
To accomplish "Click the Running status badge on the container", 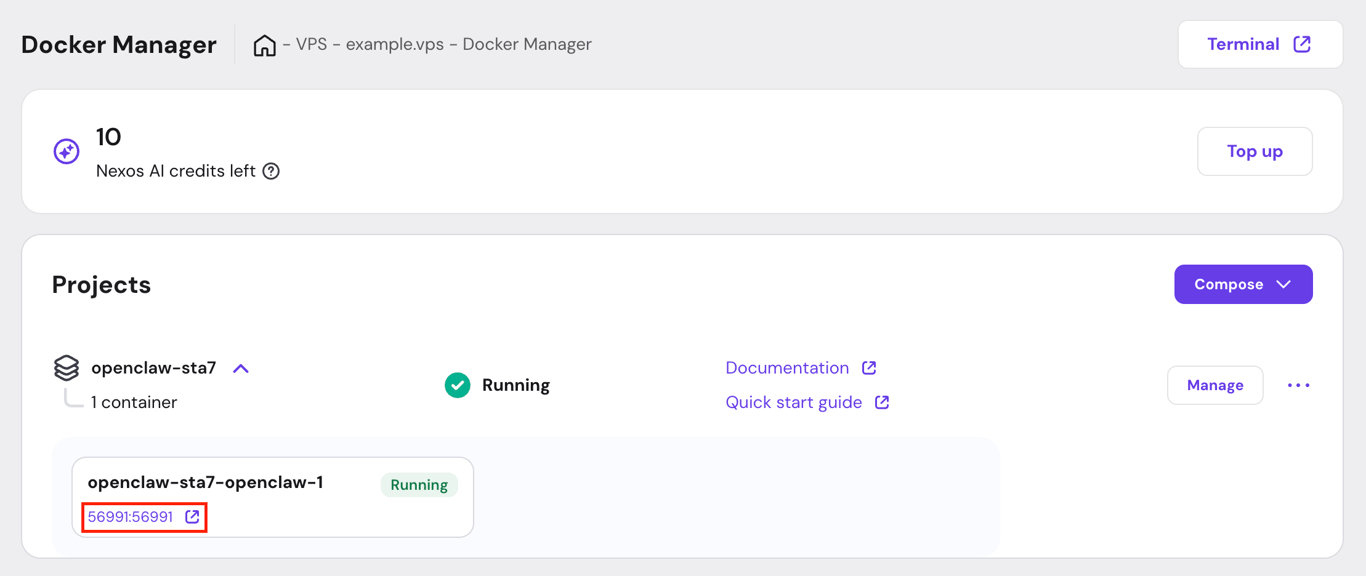I will point(418,484).
